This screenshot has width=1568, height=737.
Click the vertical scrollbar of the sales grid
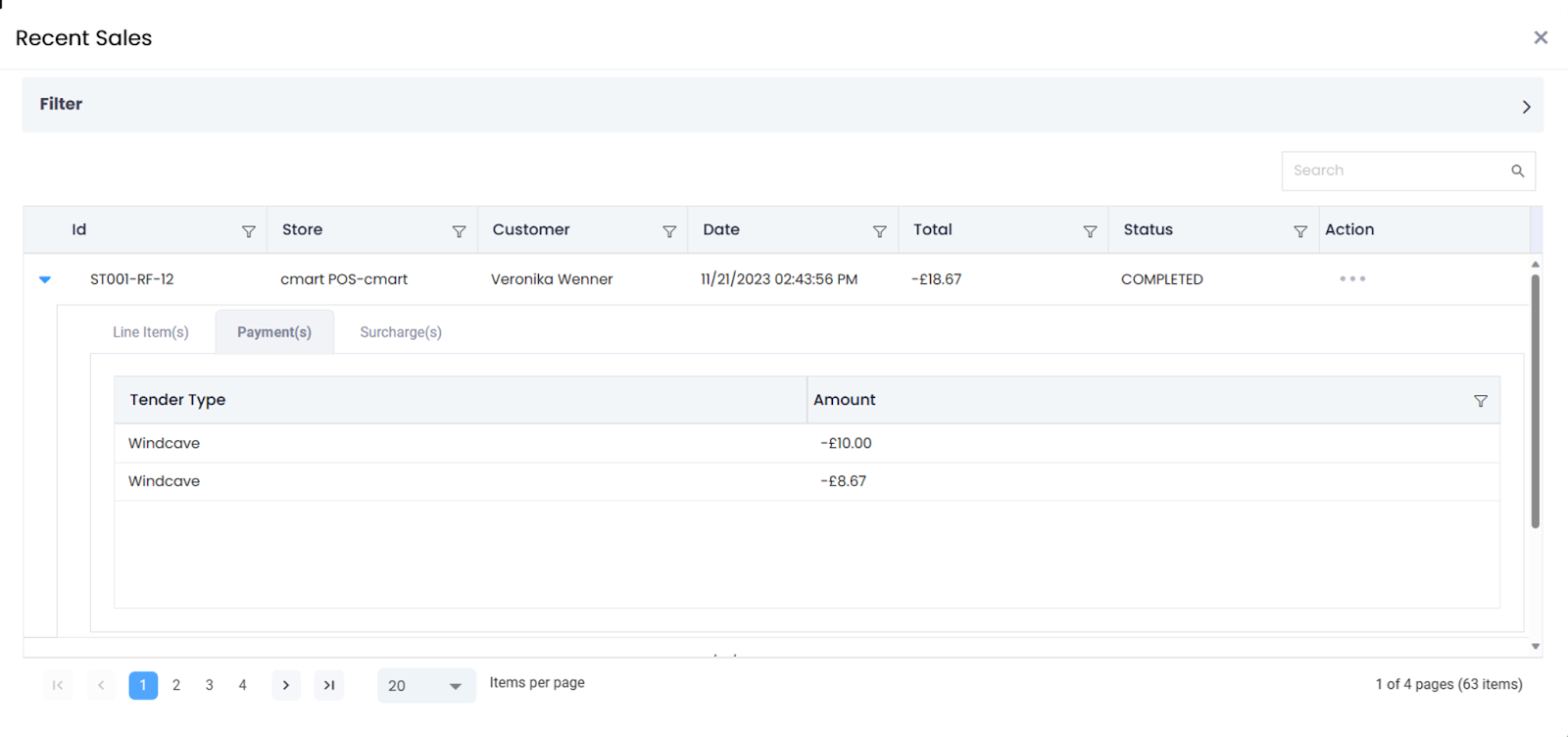pos(1535,402)
